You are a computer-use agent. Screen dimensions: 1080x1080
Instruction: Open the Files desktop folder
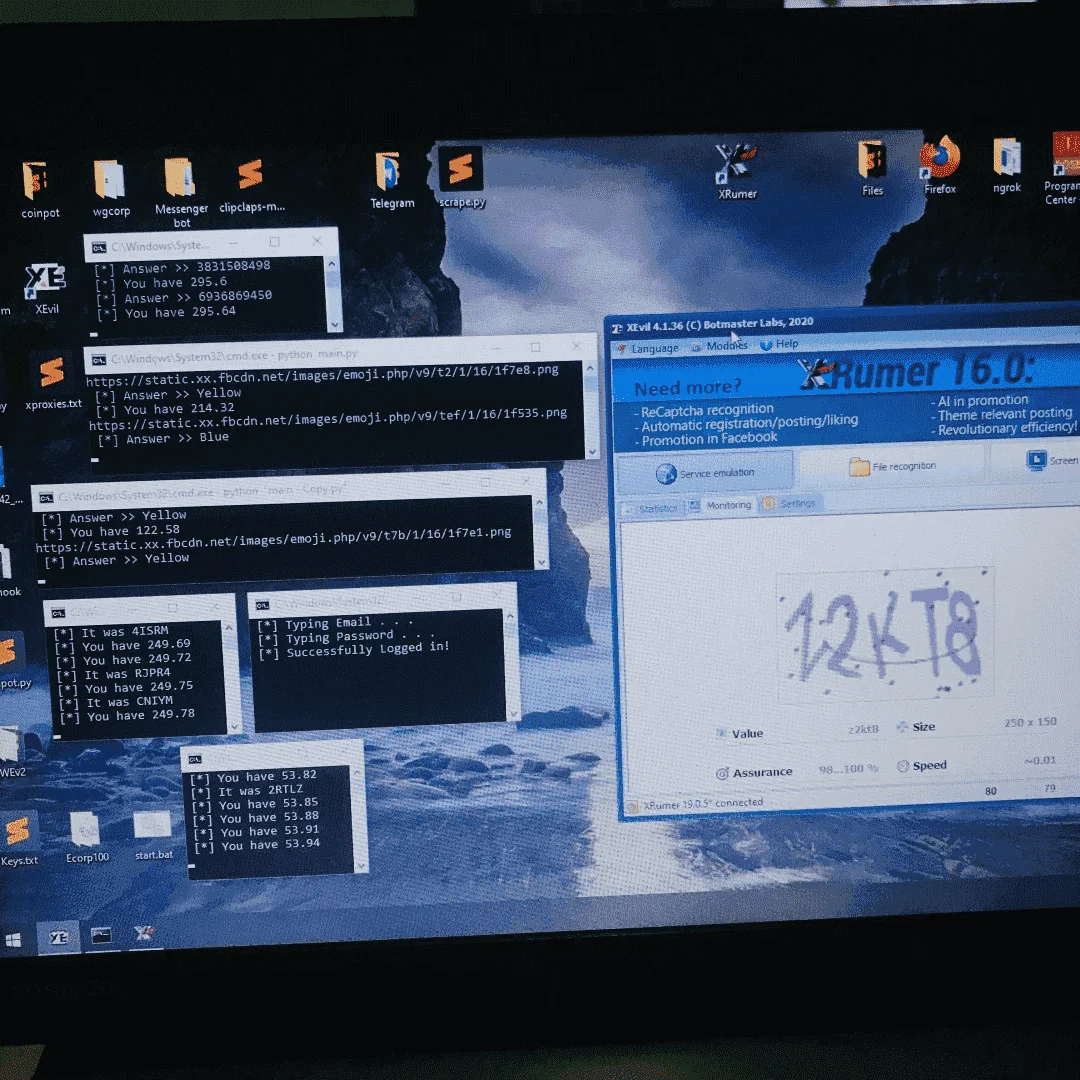(871, 167)
